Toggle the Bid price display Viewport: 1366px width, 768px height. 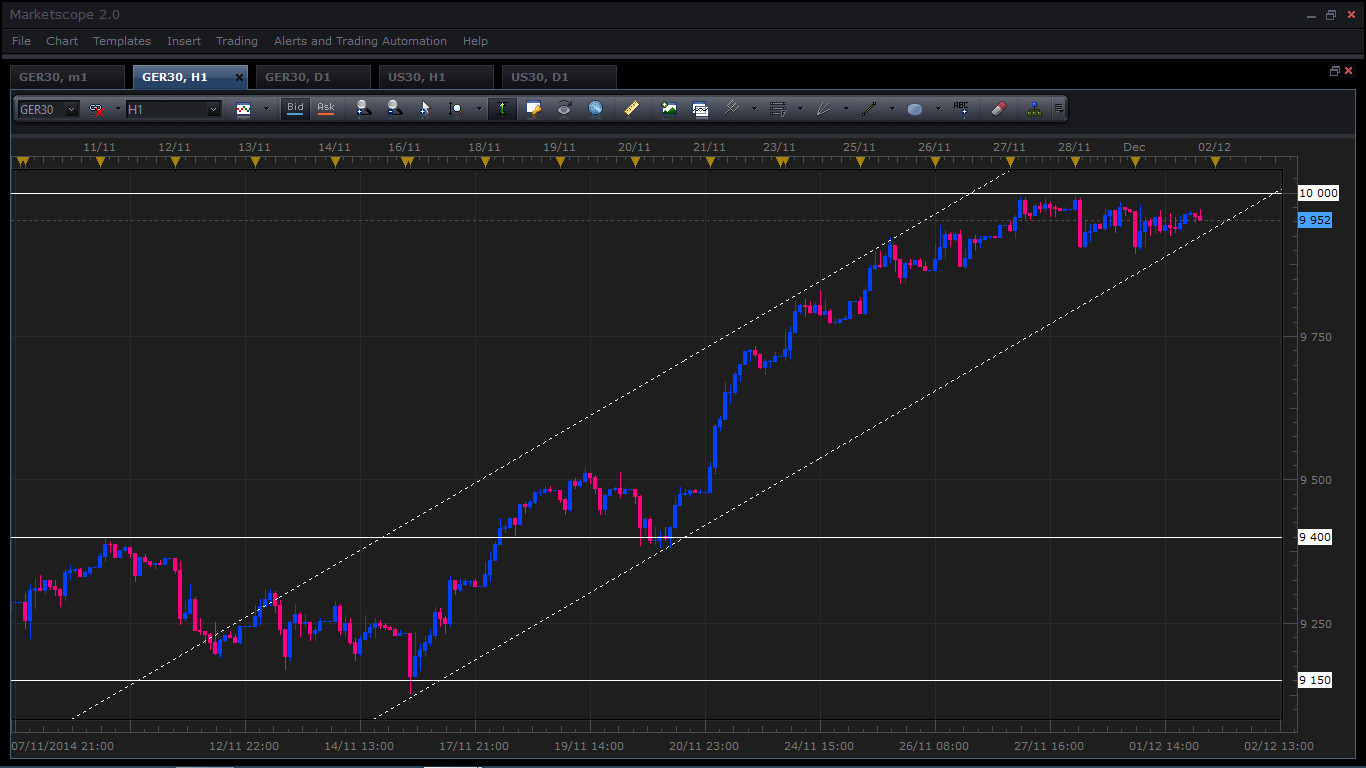(295, 108)
